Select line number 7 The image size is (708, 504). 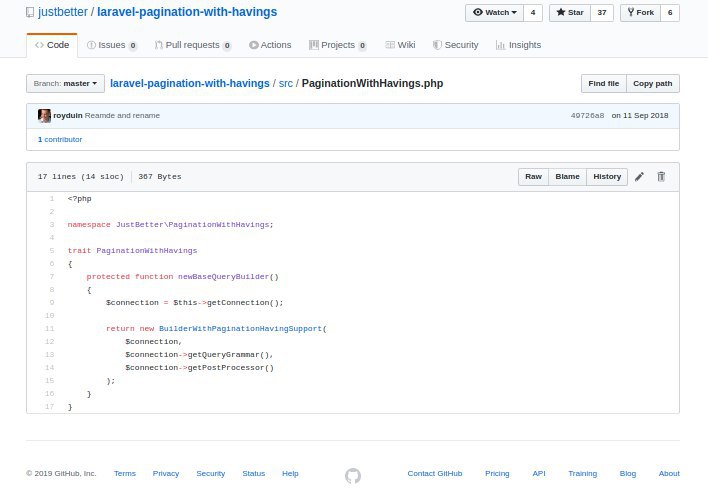[52, 277]
